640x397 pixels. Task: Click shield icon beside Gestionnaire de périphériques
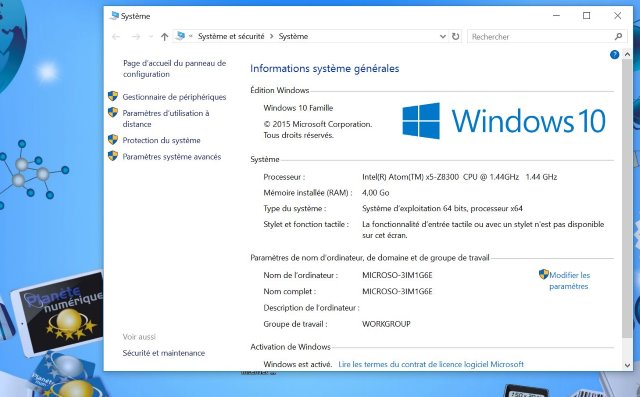(x=113, y=96)
